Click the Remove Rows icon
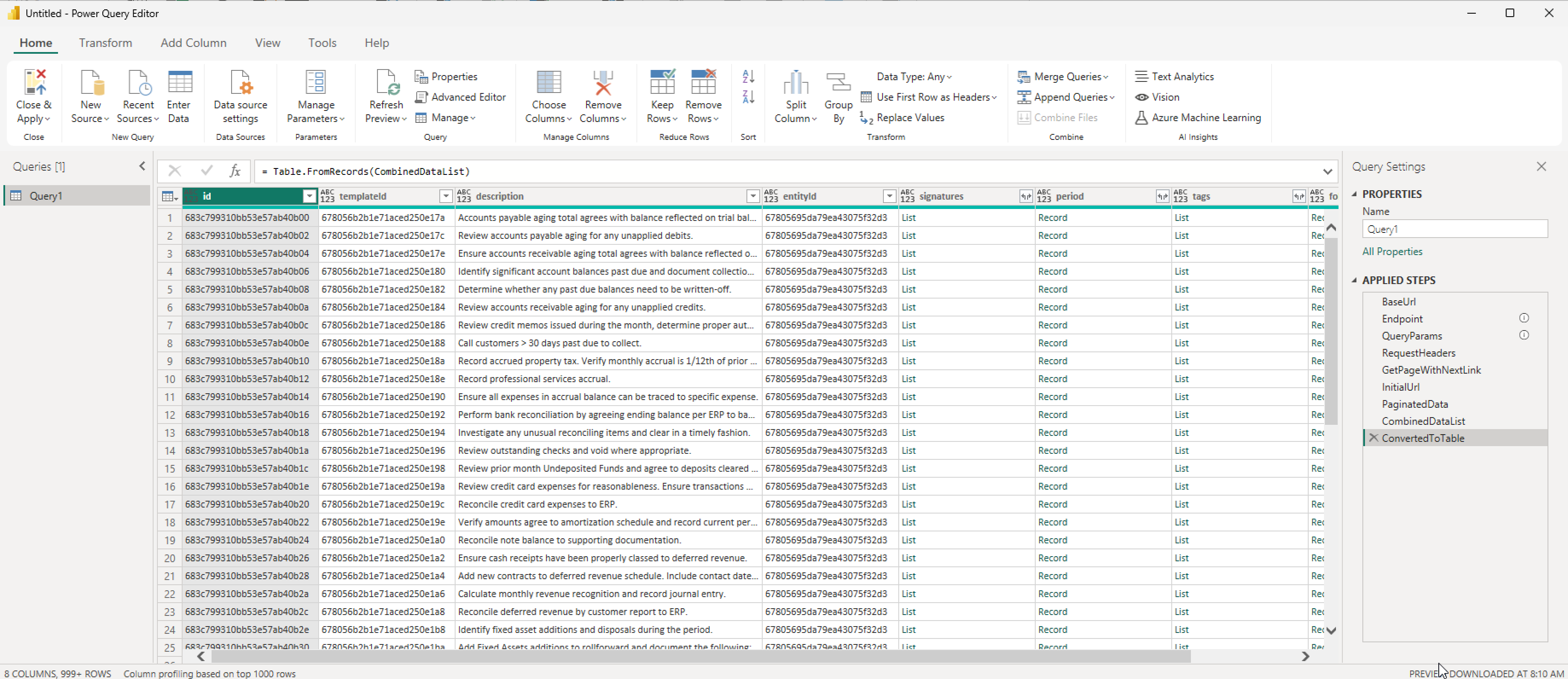 coord(703,82)
